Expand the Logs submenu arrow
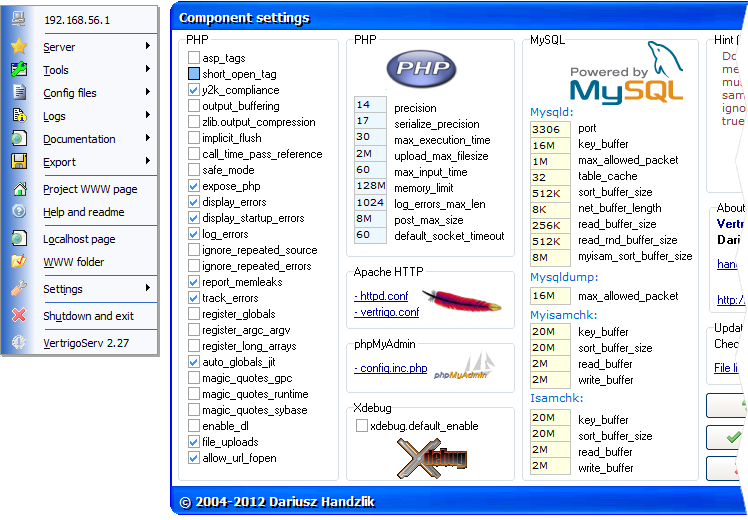The image size is (748, 520). point(148,114)
